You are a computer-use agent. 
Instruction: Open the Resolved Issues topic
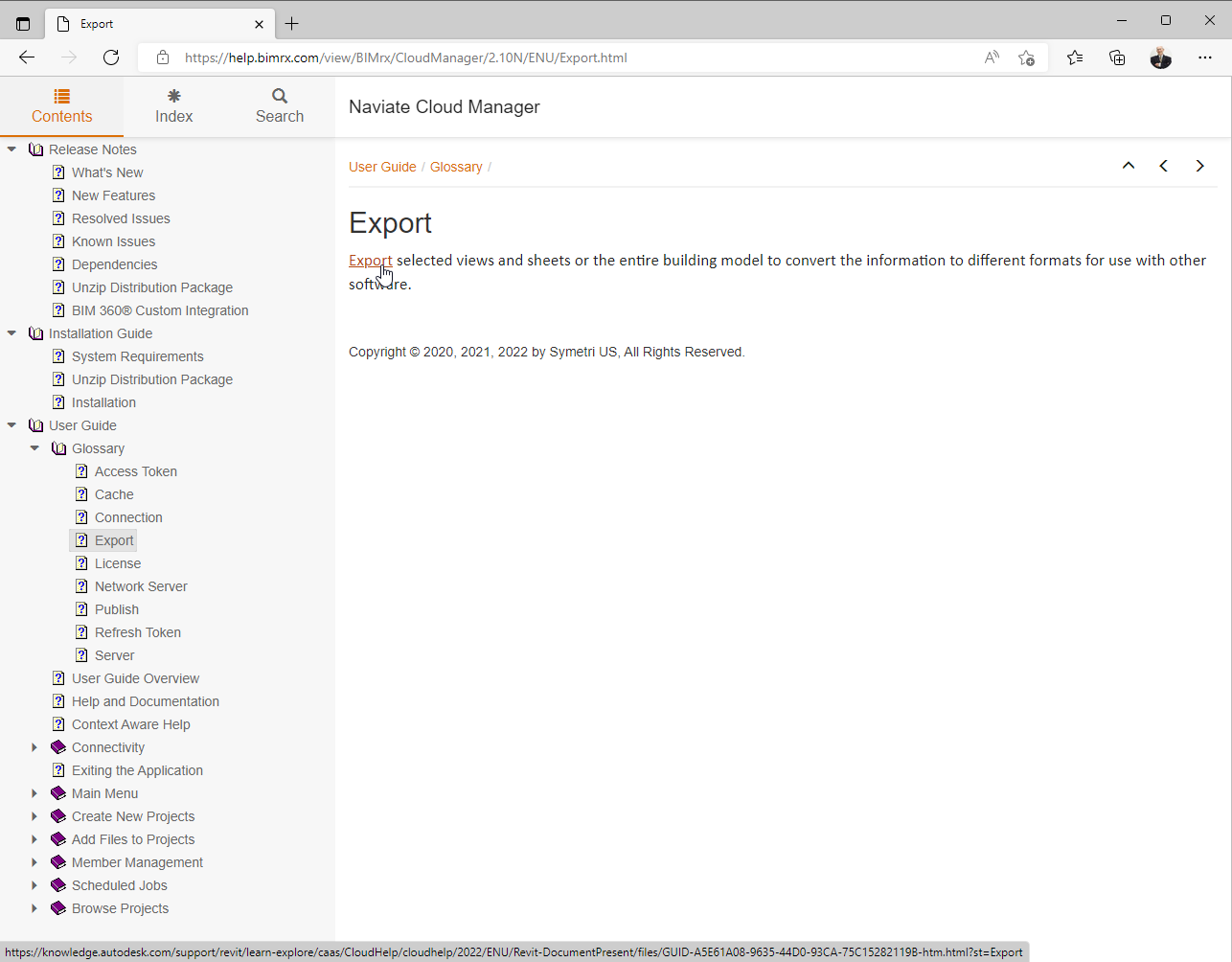pyautogui.click(x=121, y=218)
